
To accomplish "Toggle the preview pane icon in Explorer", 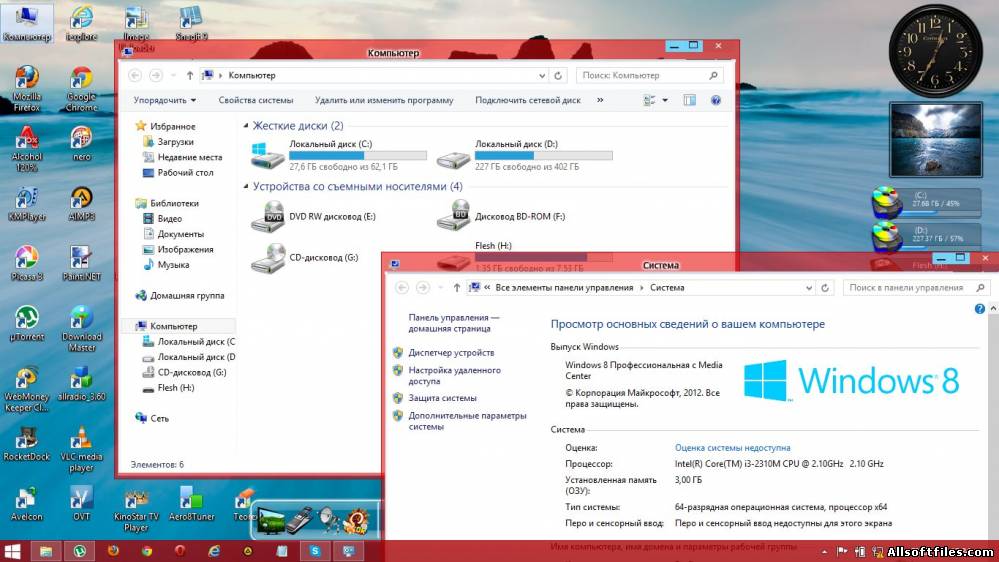I will coord(689,100).
